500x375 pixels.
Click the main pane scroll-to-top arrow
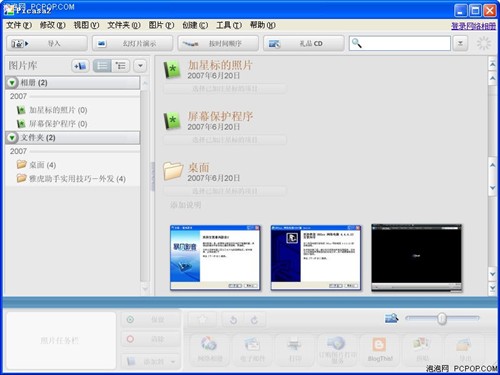pyautogui.click(x=493, y=64)
